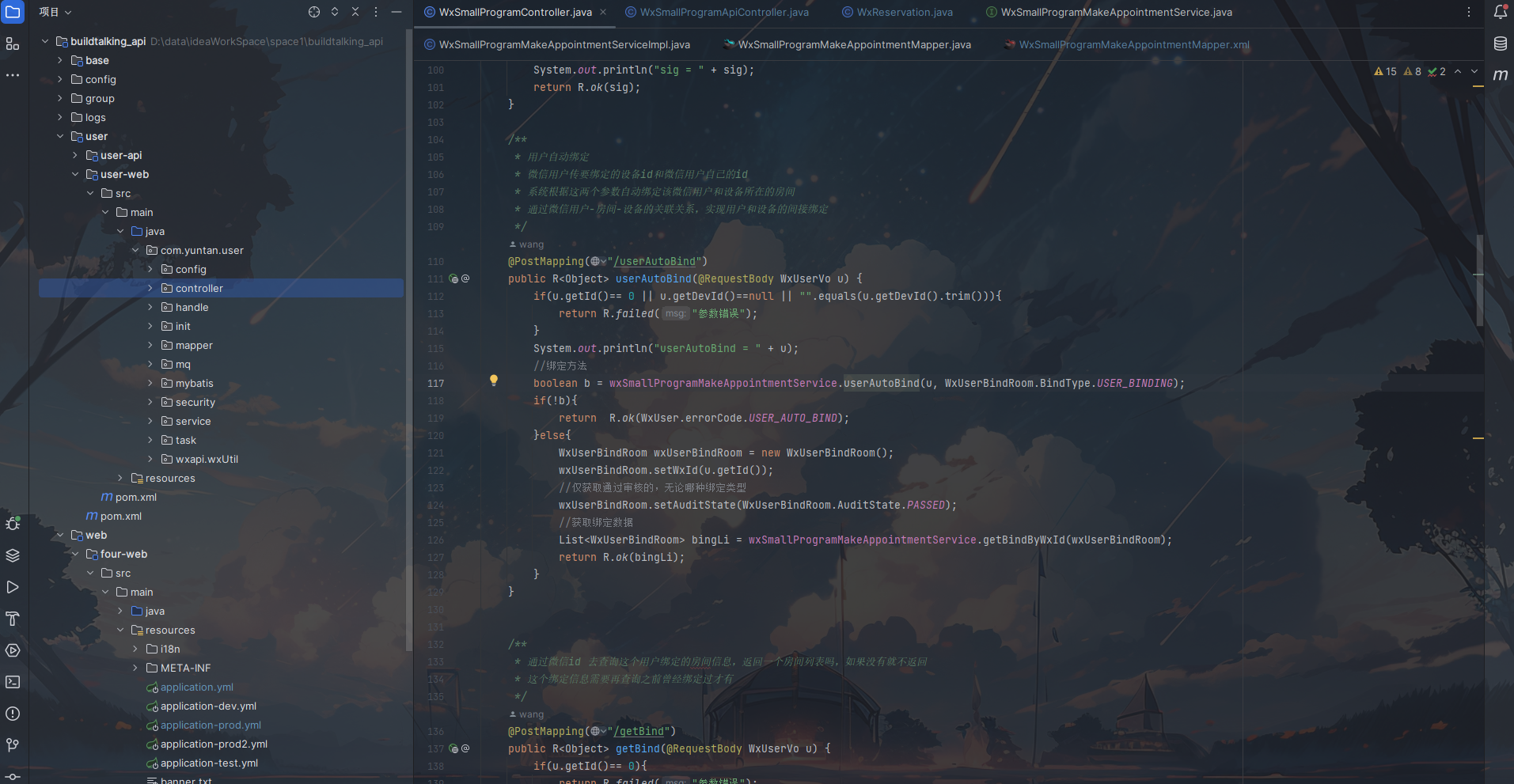Expand the base folder
This screenshot has height=784, width=1514.
[x=60, y=60]
